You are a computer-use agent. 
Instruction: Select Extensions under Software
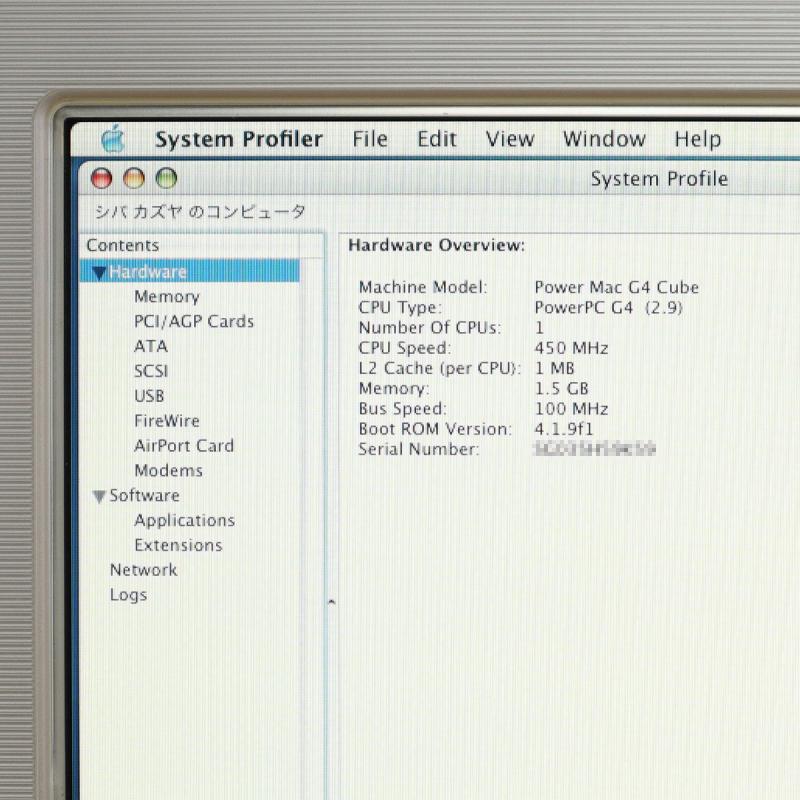(x=179, y=545)
